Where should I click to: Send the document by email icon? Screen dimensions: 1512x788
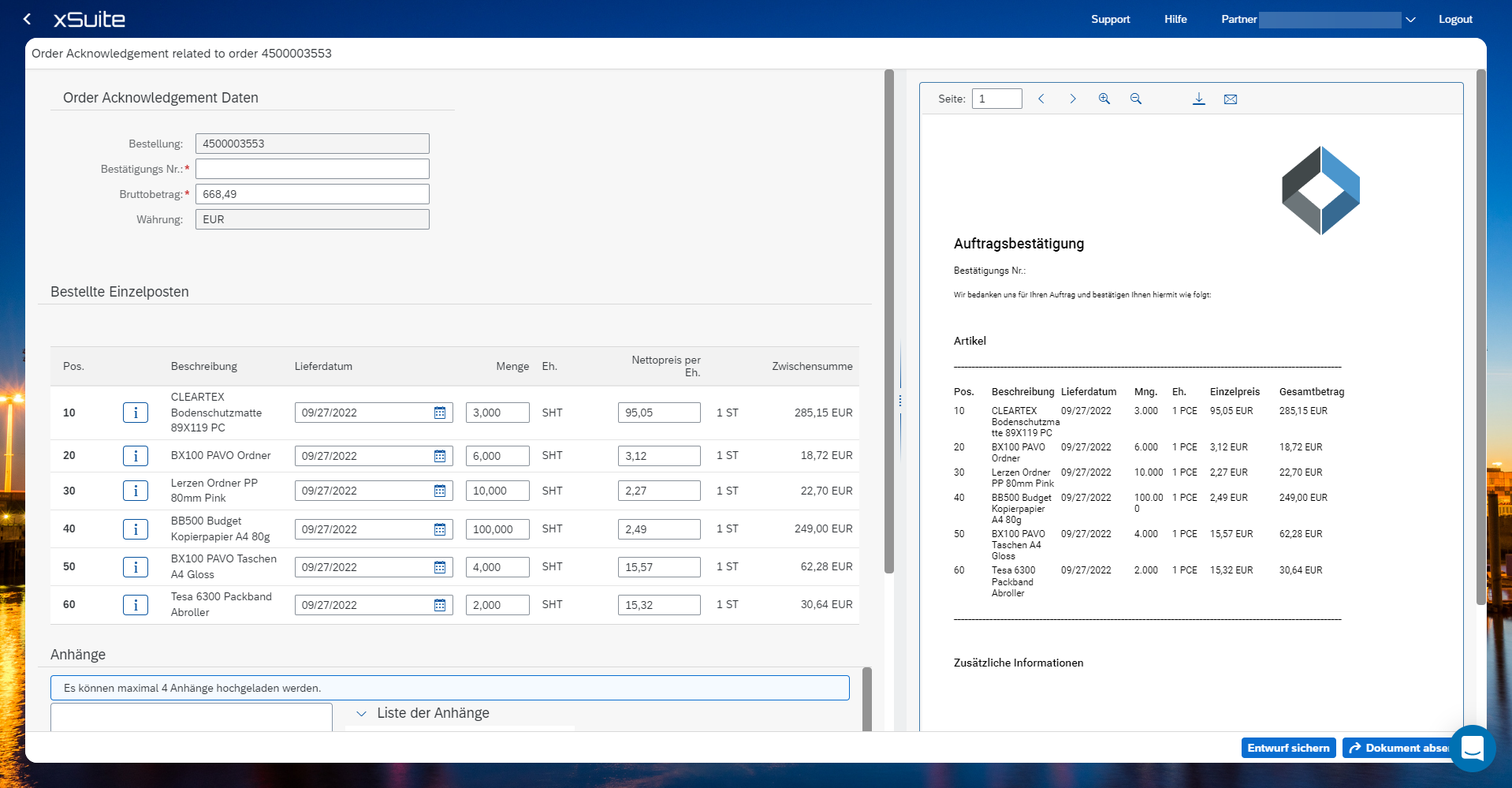[1231, 99]
